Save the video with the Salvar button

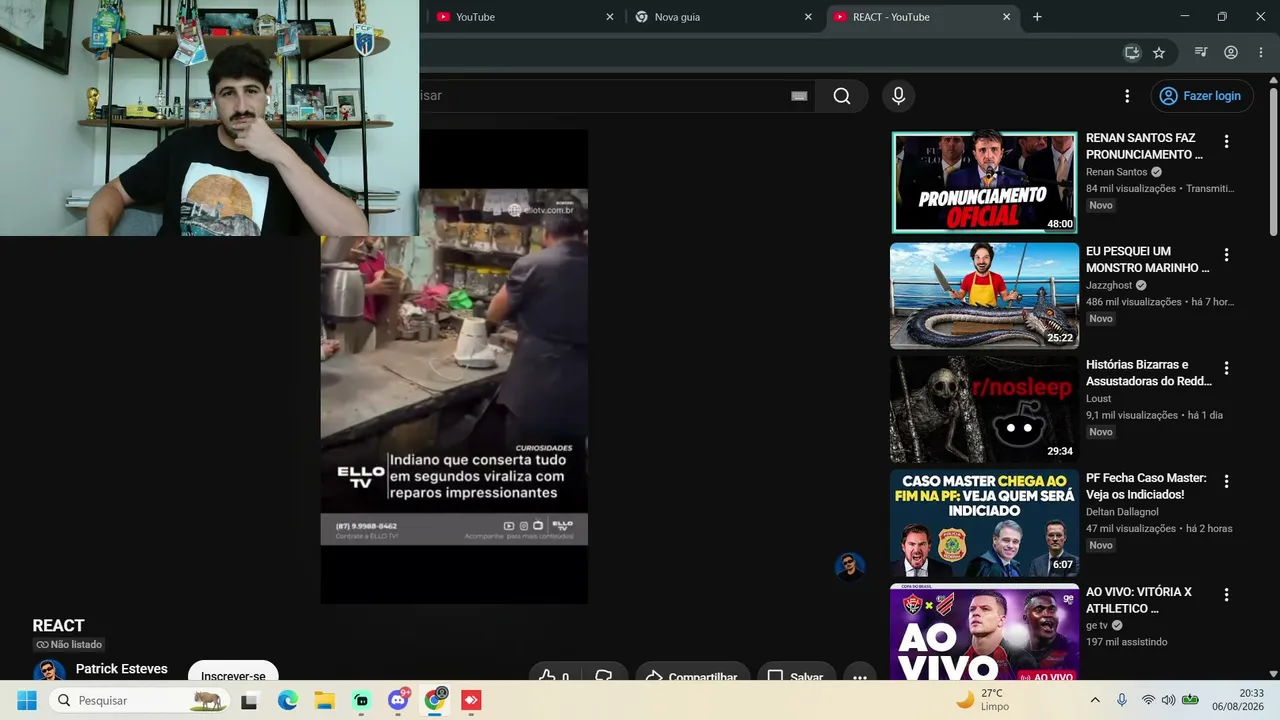coord(796,672)
